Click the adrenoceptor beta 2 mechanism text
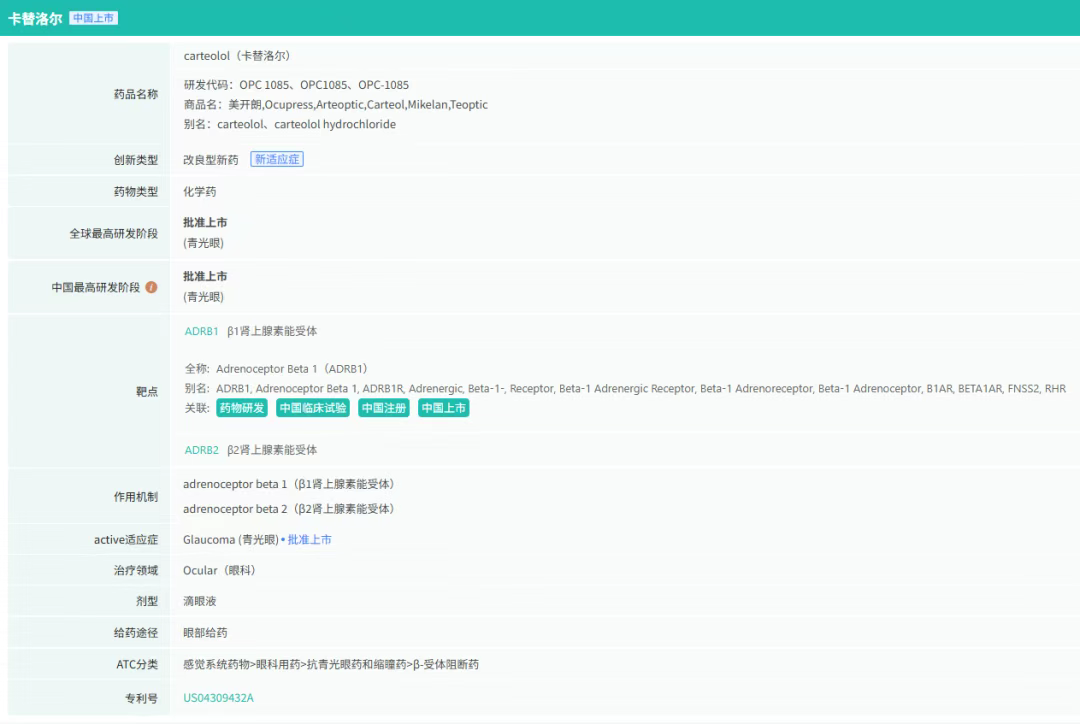 point(289,509)
